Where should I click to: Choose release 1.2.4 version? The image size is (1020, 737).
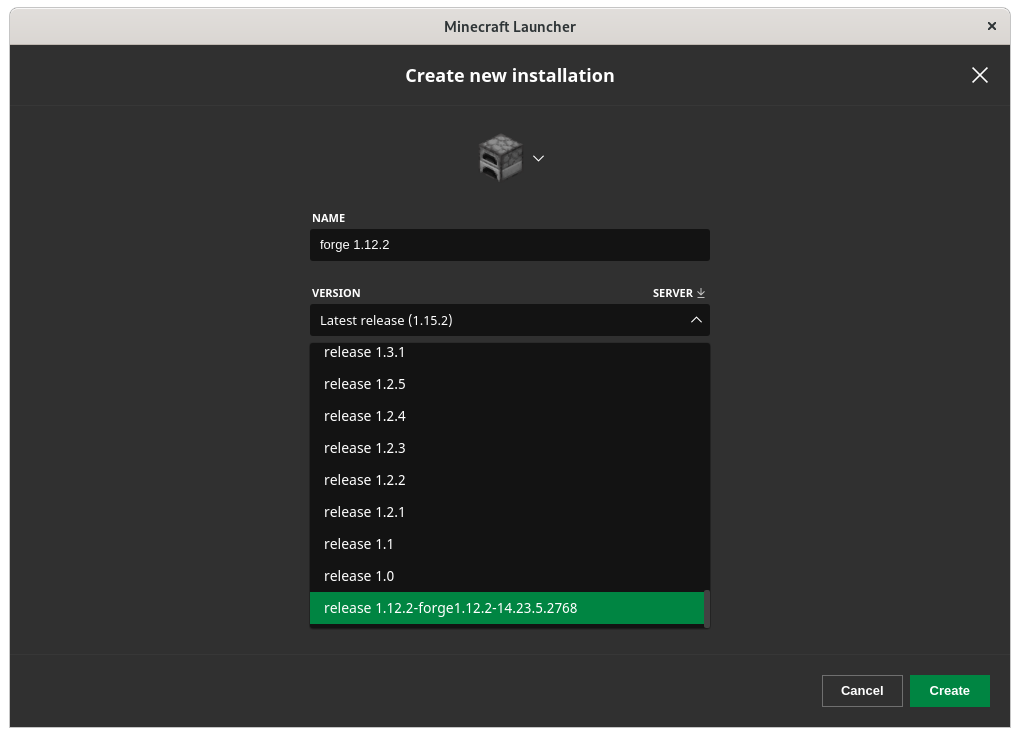pyautogui.click(x=507, y=416)
